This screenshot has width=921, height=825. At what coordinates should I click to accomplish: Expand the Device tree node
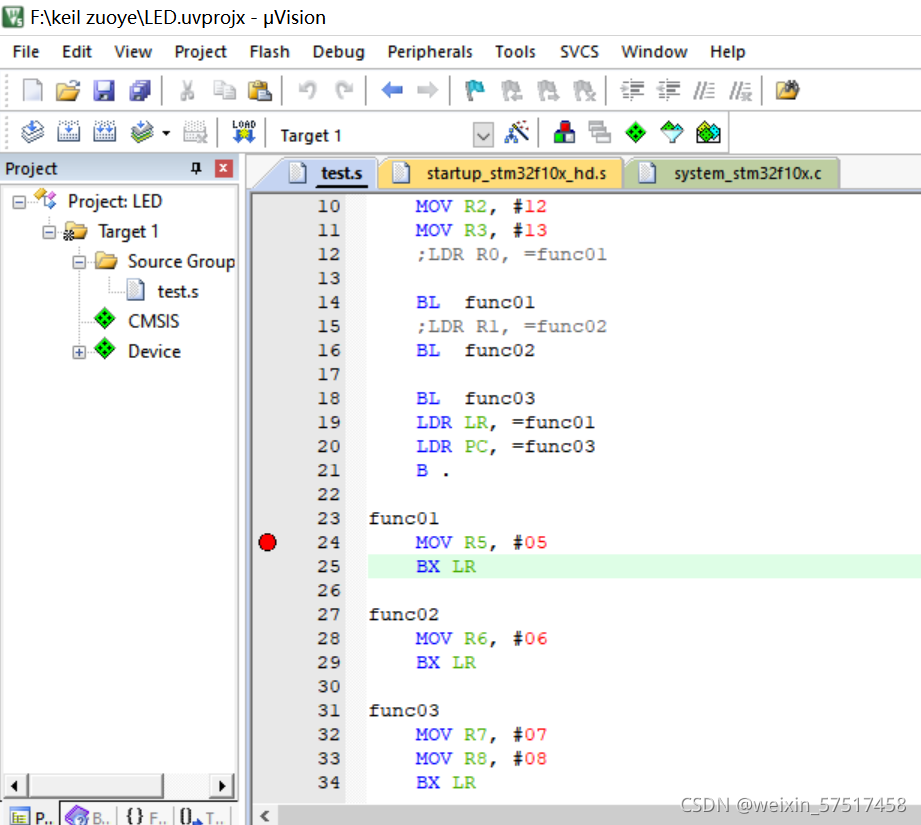click(79, 352)
